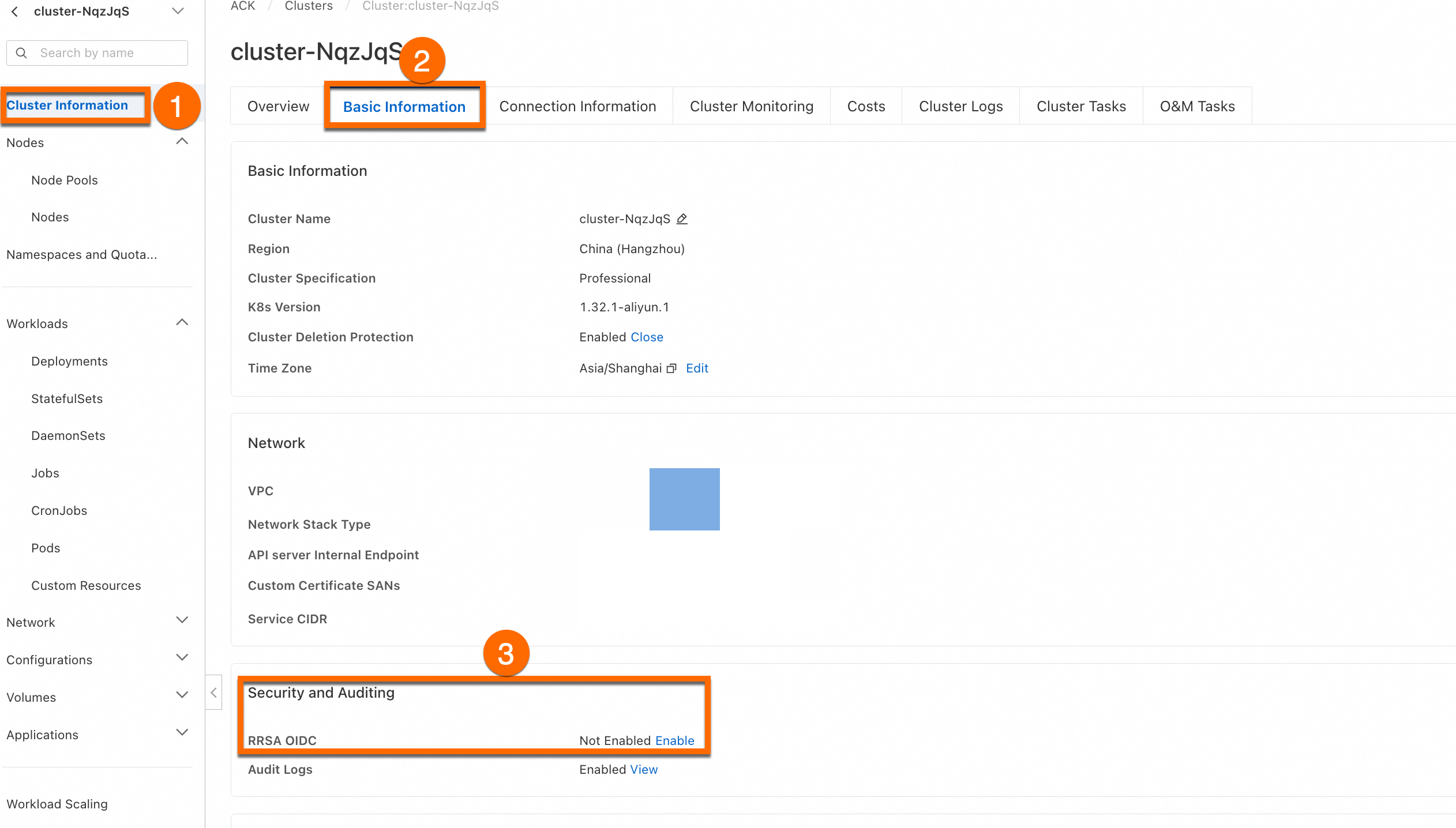Collapse the Nodes sidebar section
The height and width of the screenshot is (828, 1456).
coord(182,142)
